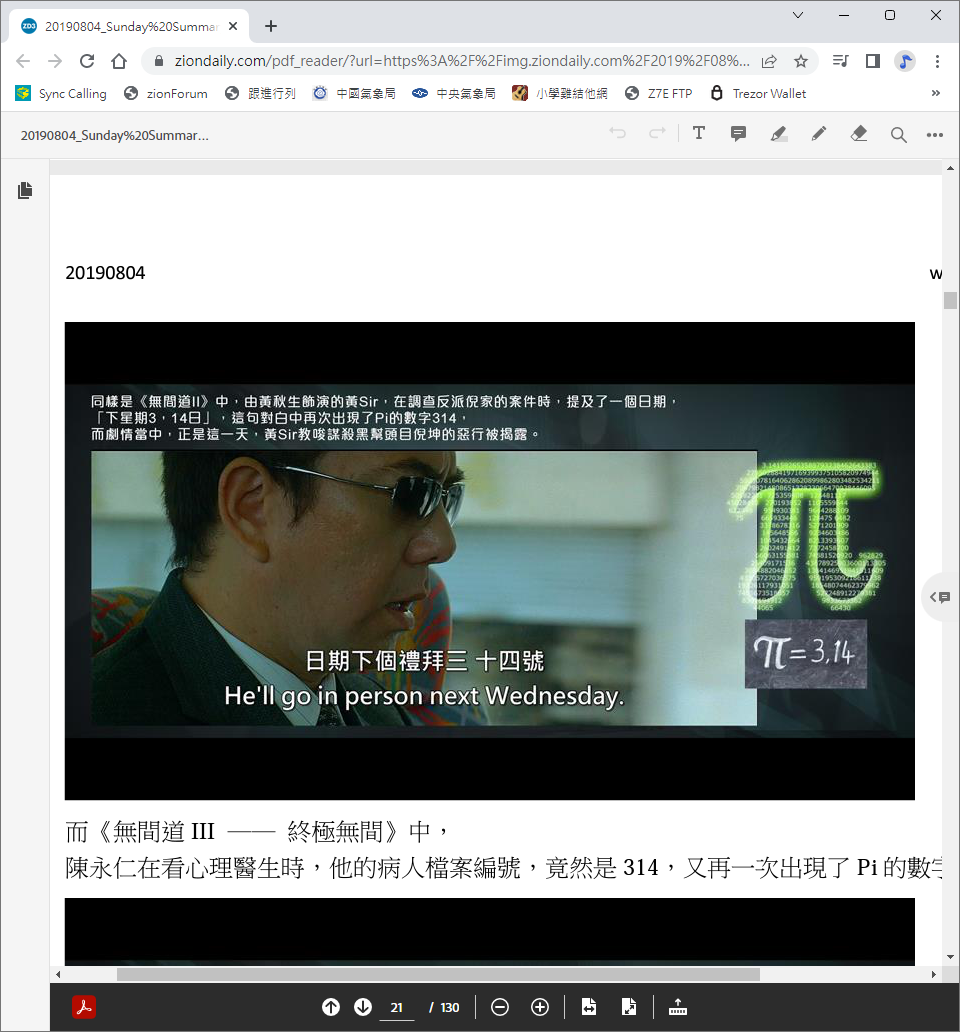Expand the comments side panel
The image size is (960, 1032).
pos(940,597)
